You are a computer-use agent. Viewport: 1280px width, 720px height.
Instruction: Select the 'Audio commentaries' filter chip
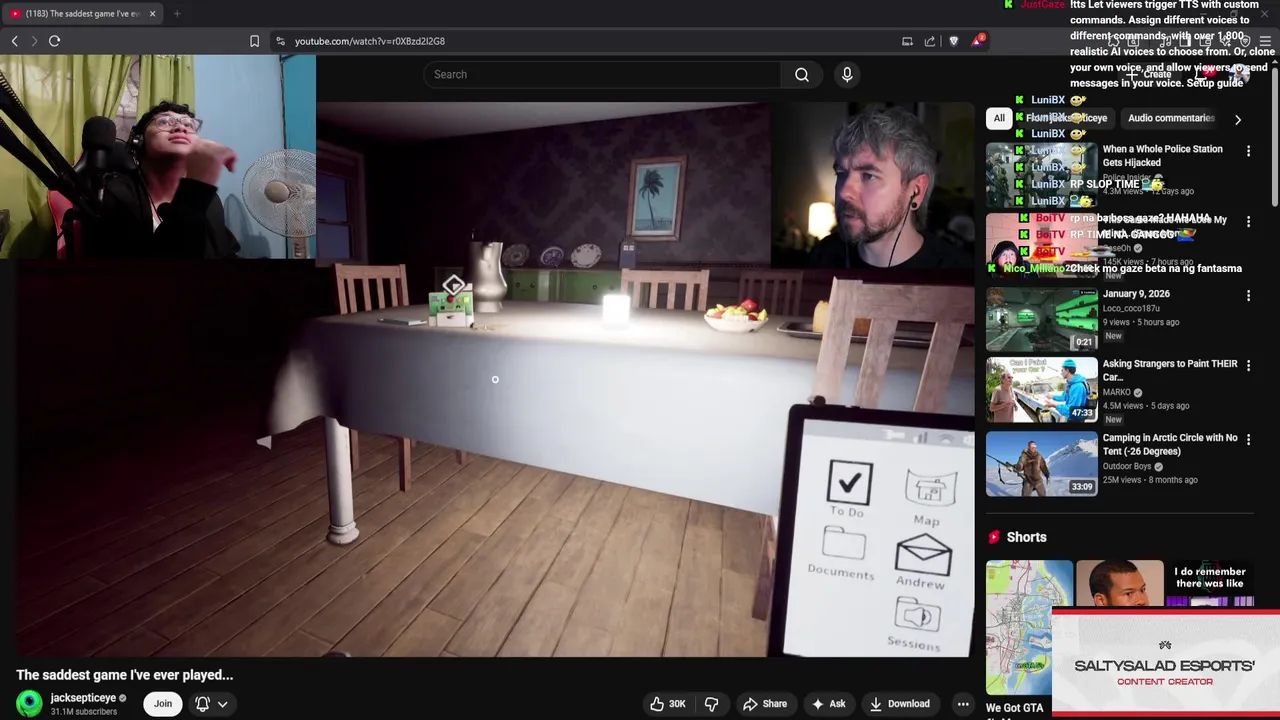click(1171, 118)
